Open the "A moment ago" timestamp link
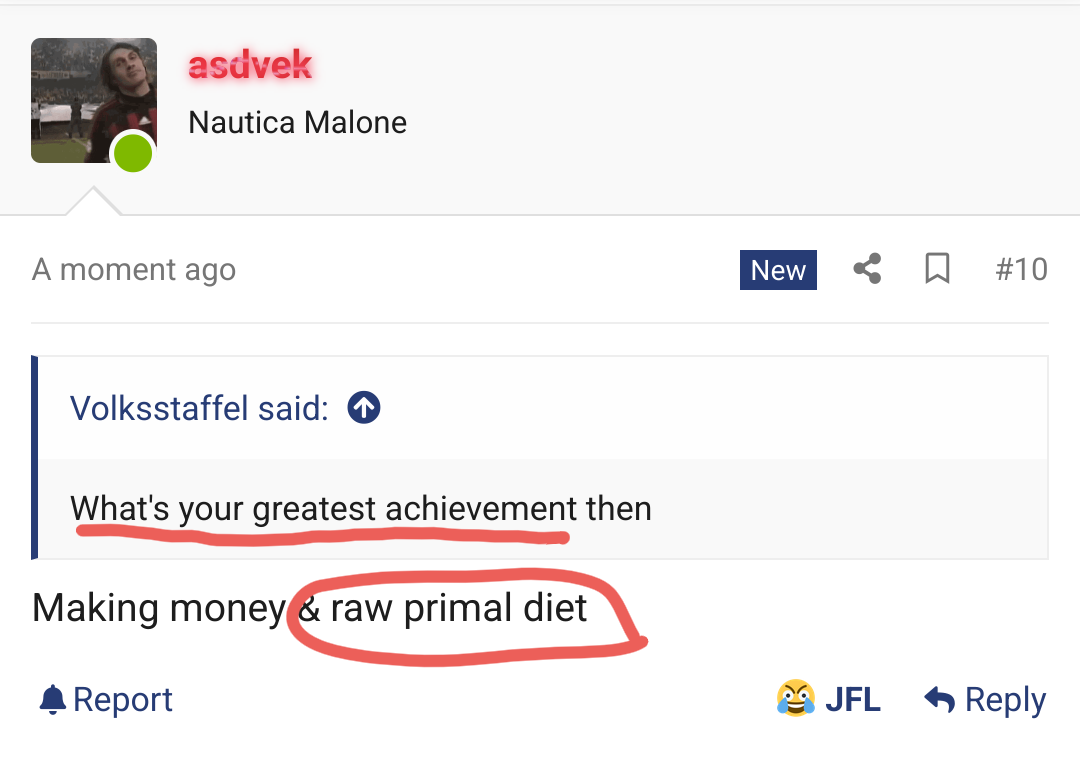 134,270
